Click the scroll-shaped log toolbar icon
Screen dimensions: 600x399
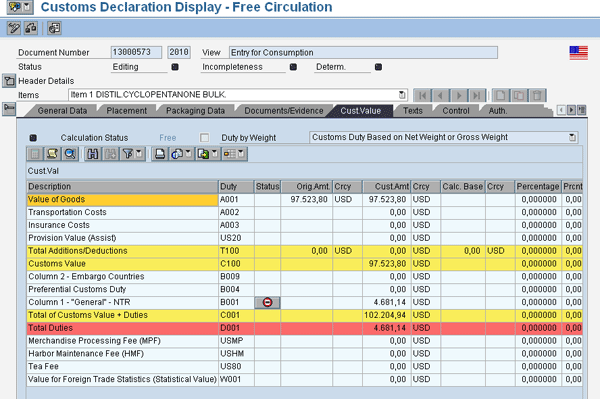pos(52,154)
